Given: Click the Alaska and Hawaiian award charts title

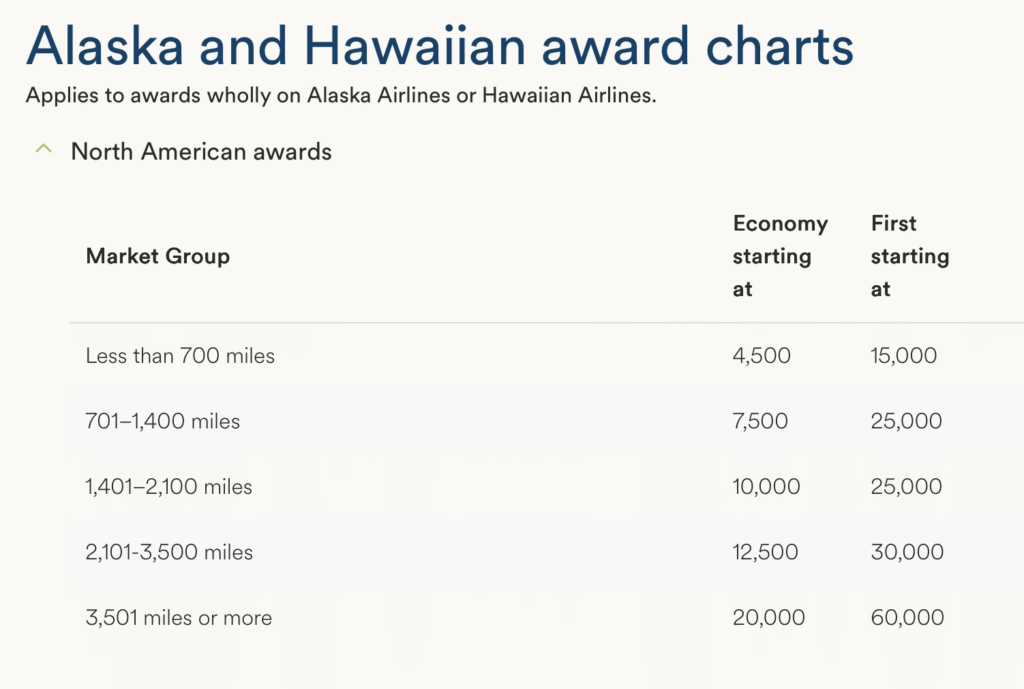Looking at the screenshot, I should (x=442, y=45).
